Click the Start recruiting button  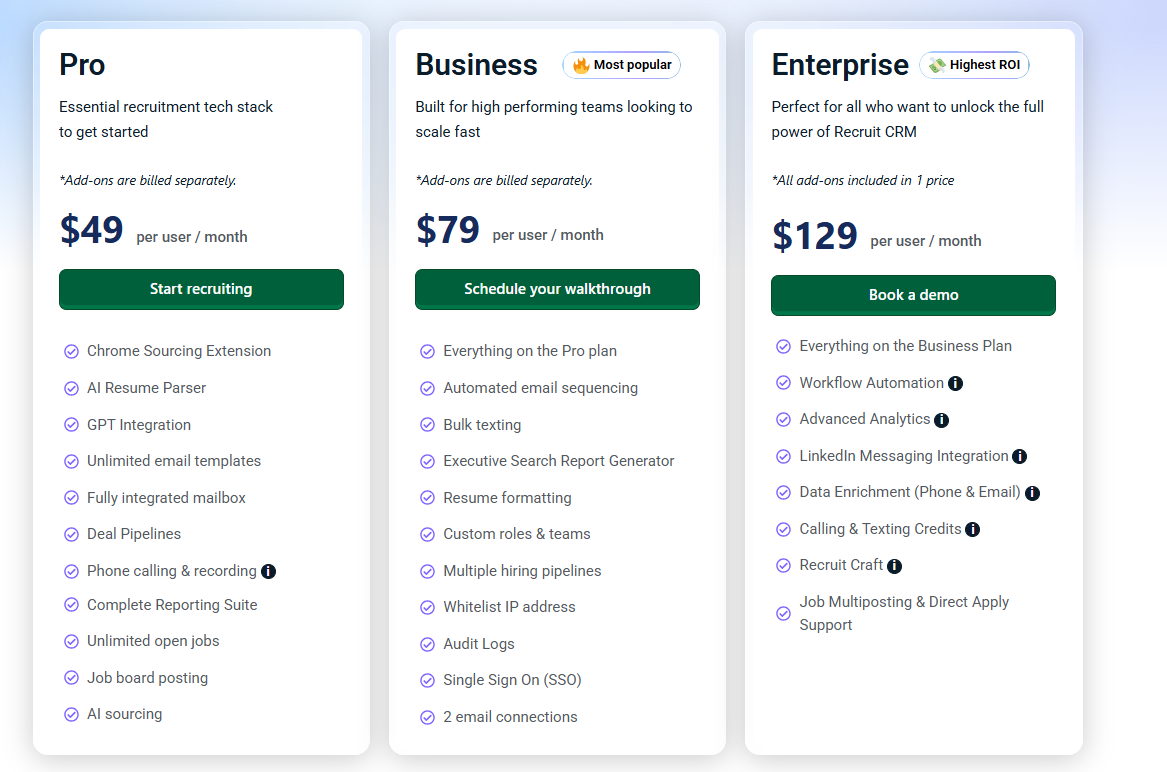201,289
